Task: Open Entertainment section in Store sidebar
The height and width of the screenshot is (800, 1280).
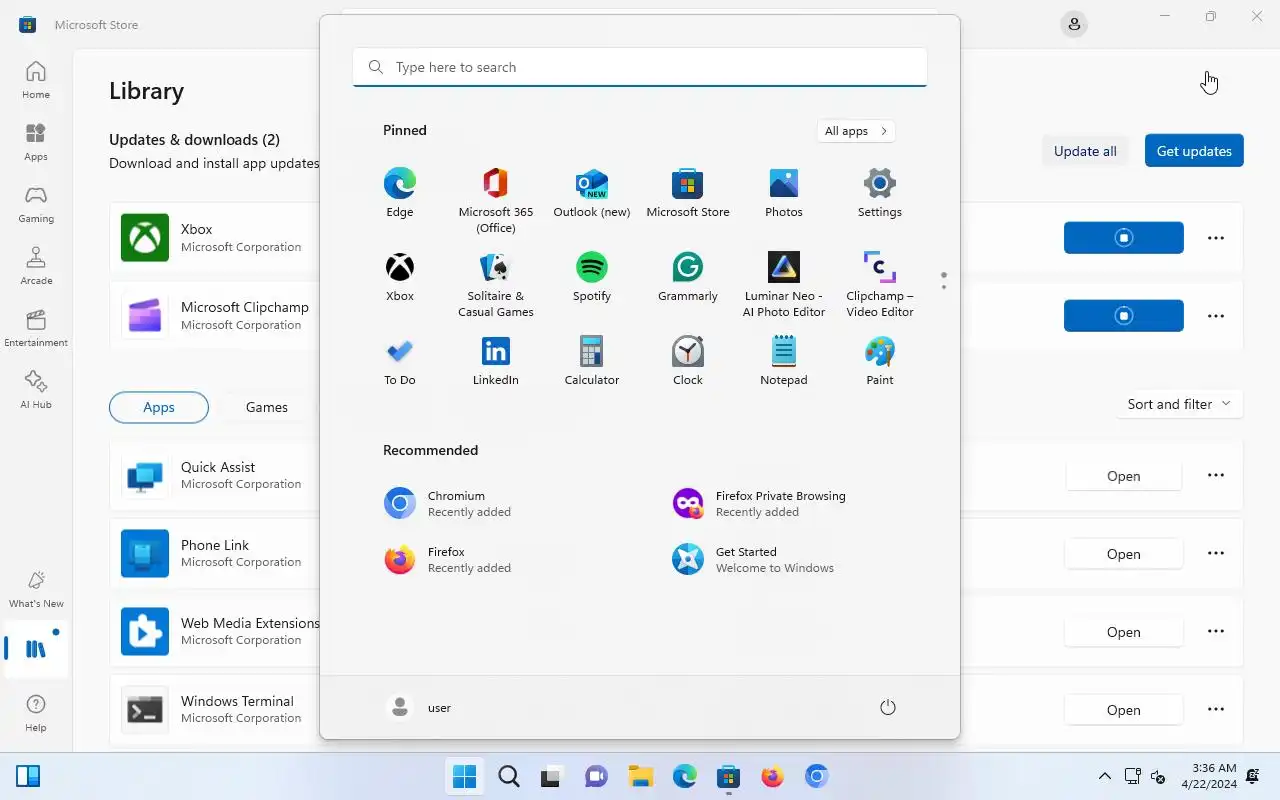Action: tap(36, 328)
